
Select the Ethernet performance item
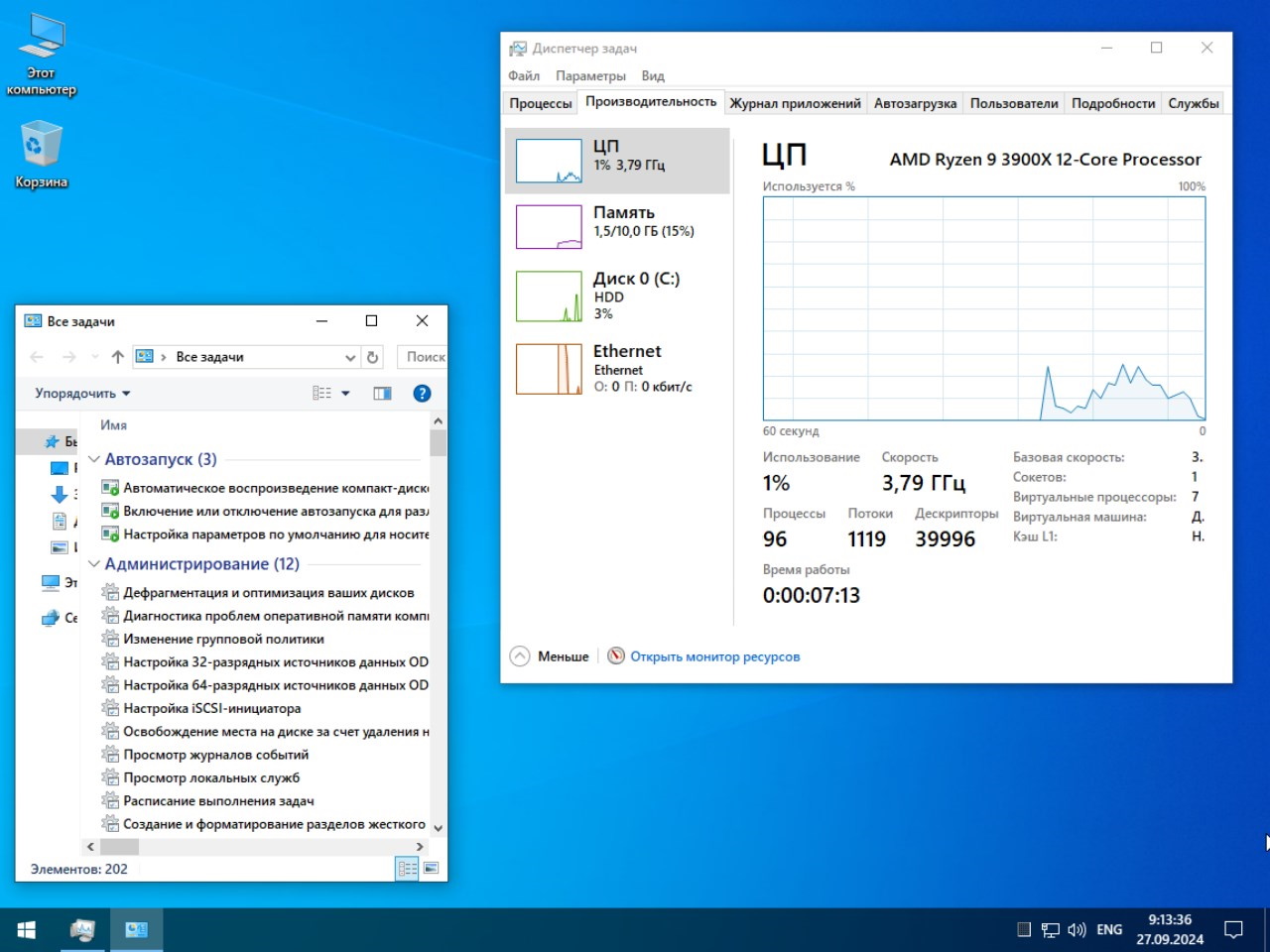tap(617, 369)
